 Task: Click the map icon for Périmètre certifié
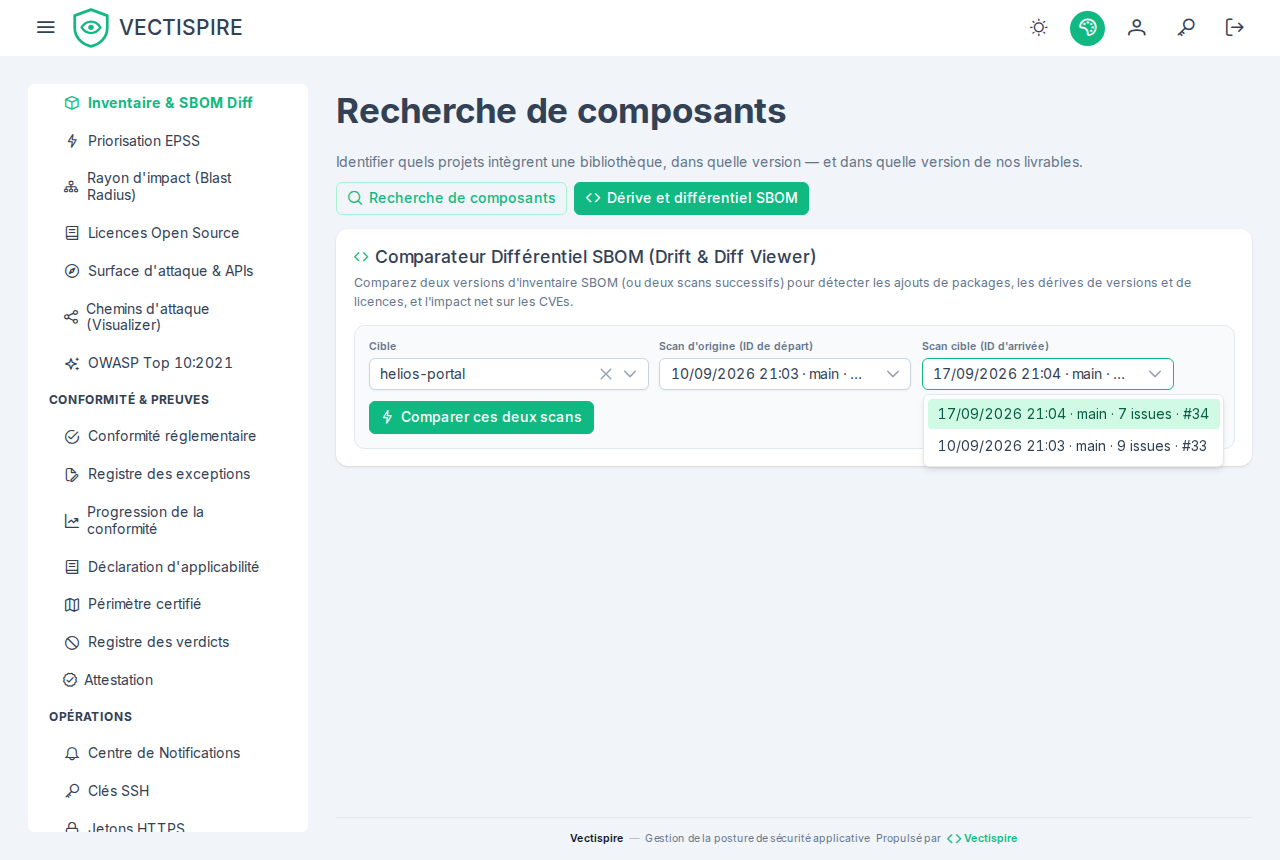point(72,604)
